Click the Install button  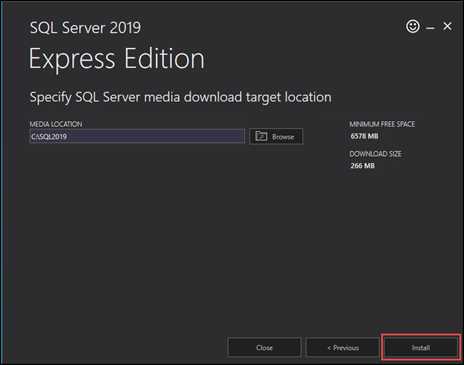click(421, 348)
